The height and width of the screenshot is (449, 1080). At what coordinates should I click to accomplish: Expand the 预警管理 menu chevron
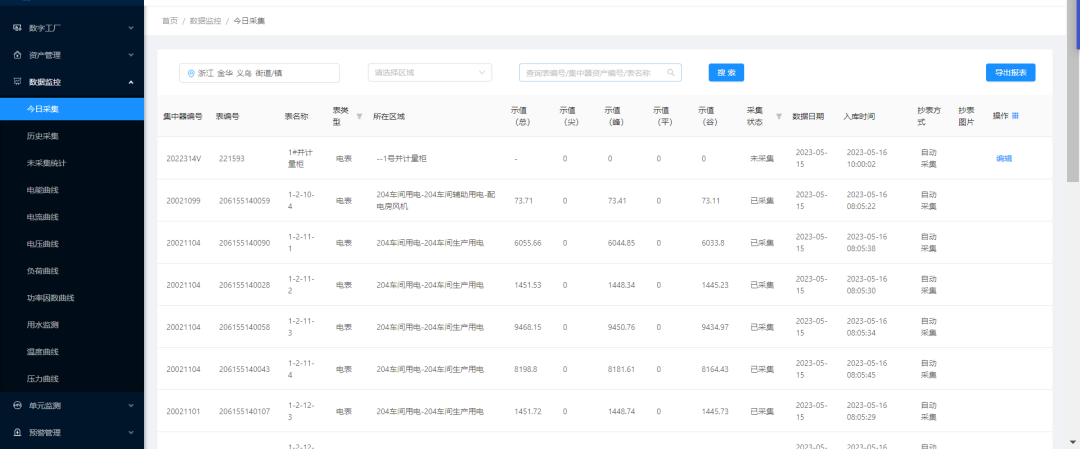tap(131, 432)
